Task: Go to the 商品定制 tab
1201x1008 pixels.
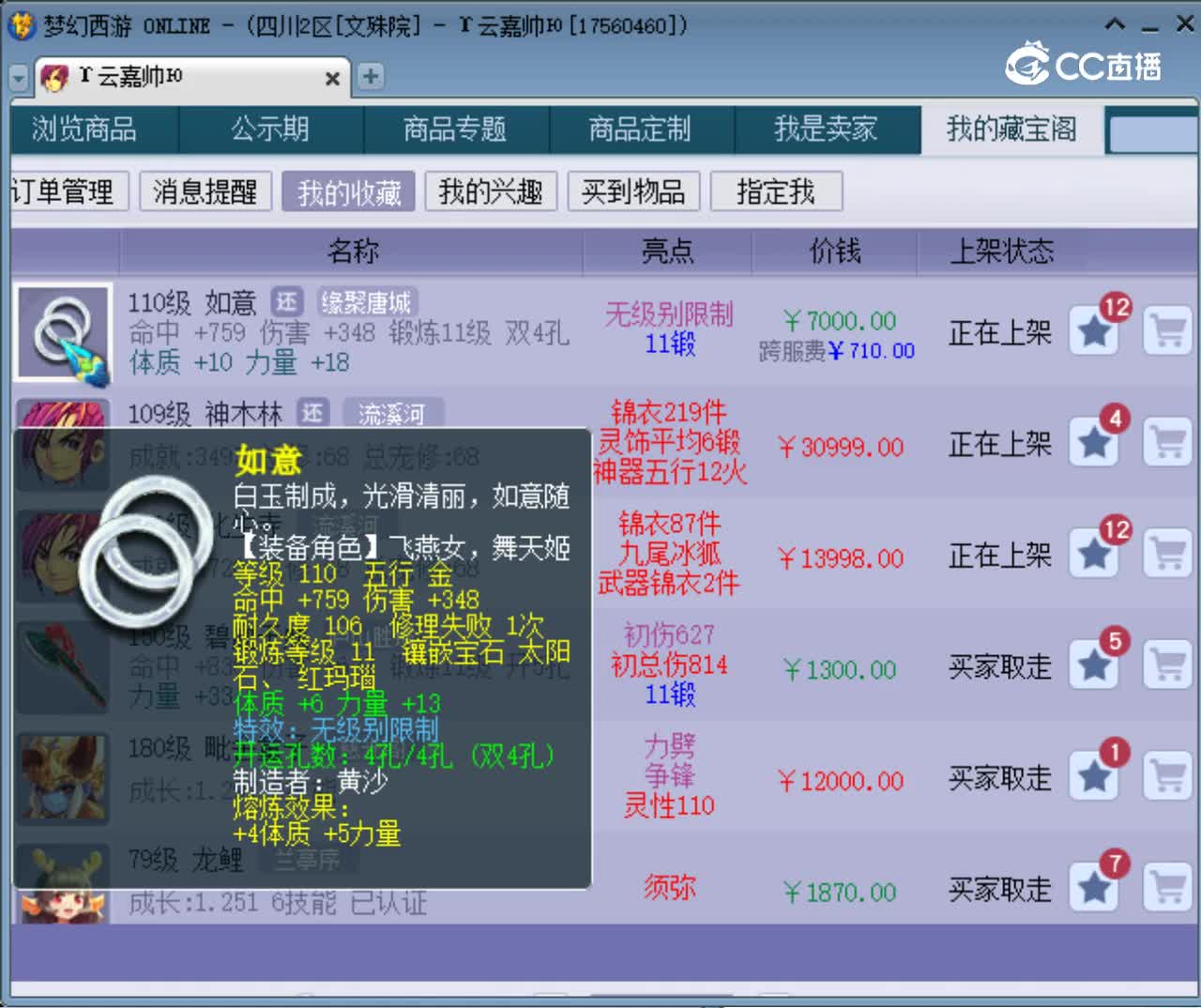Action: (640, 130)
